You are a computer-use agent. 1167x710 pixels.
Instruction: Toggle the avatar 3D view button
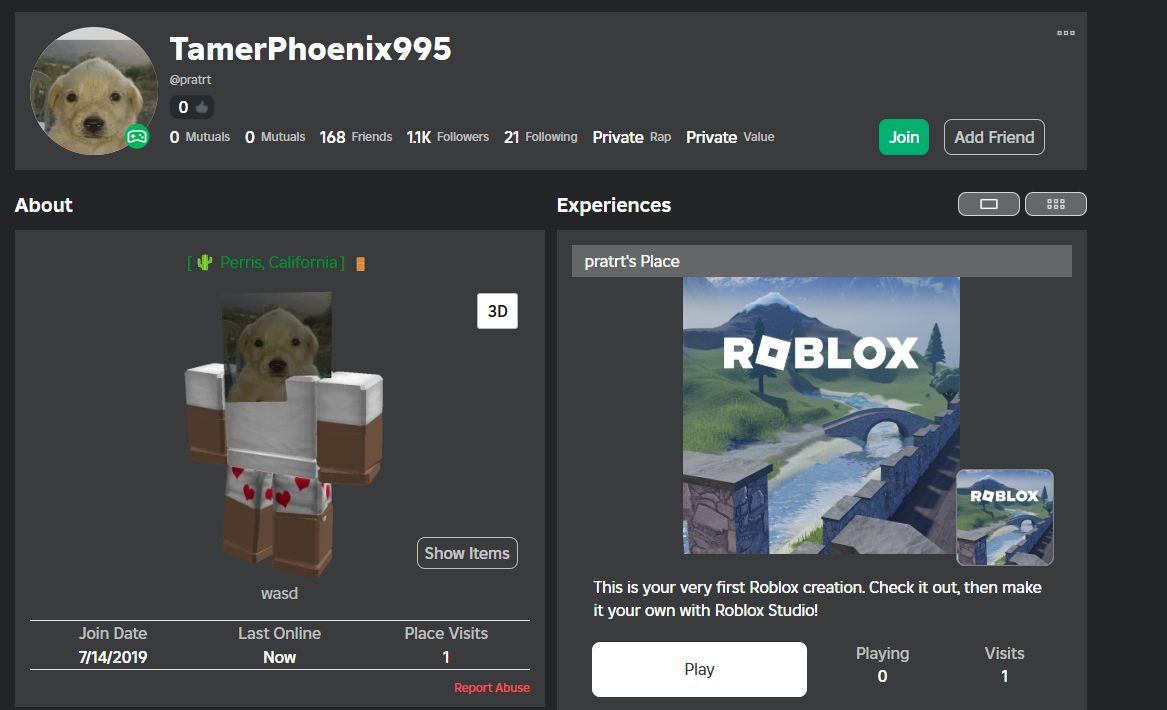coord(497,311)
